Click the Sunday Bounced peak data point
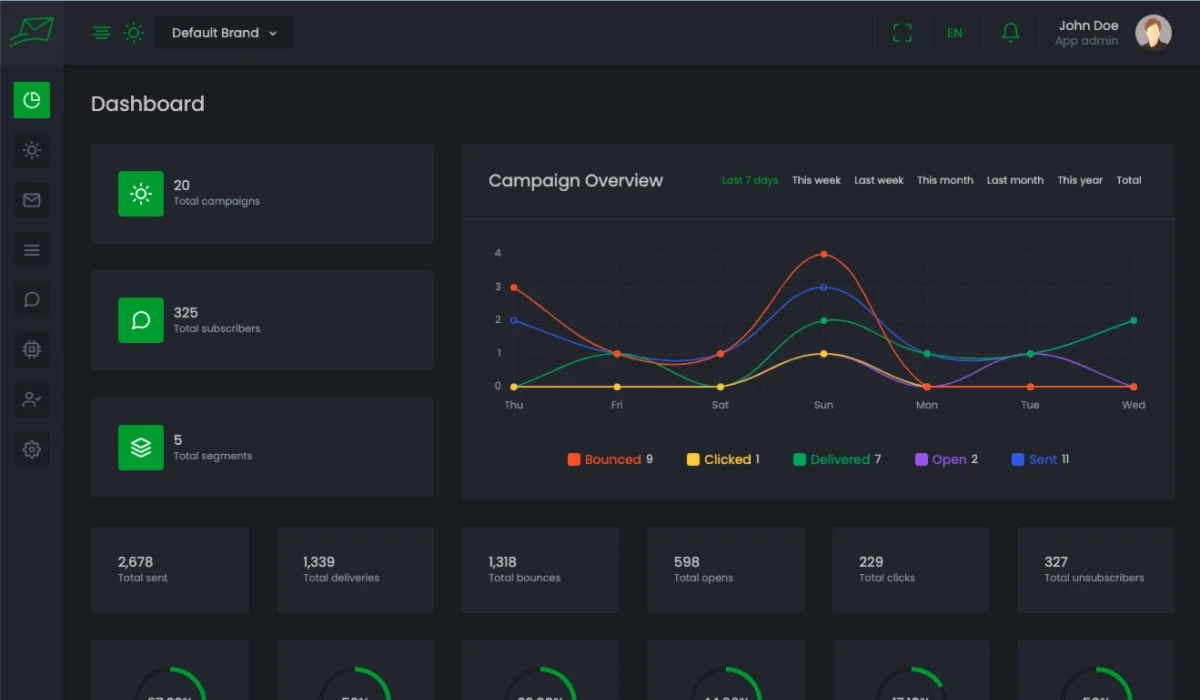The image size is (1200, 700). [x=823, y=254]
